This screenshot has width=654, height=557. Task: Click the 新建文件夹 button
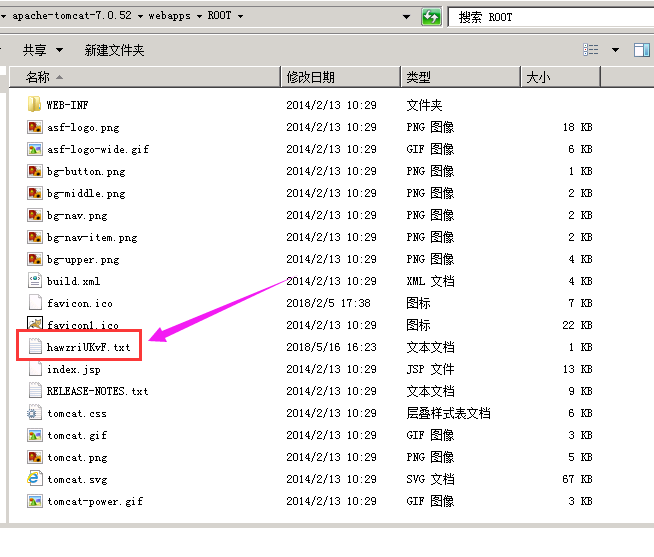pyautogui.click(x=114, y=50)
